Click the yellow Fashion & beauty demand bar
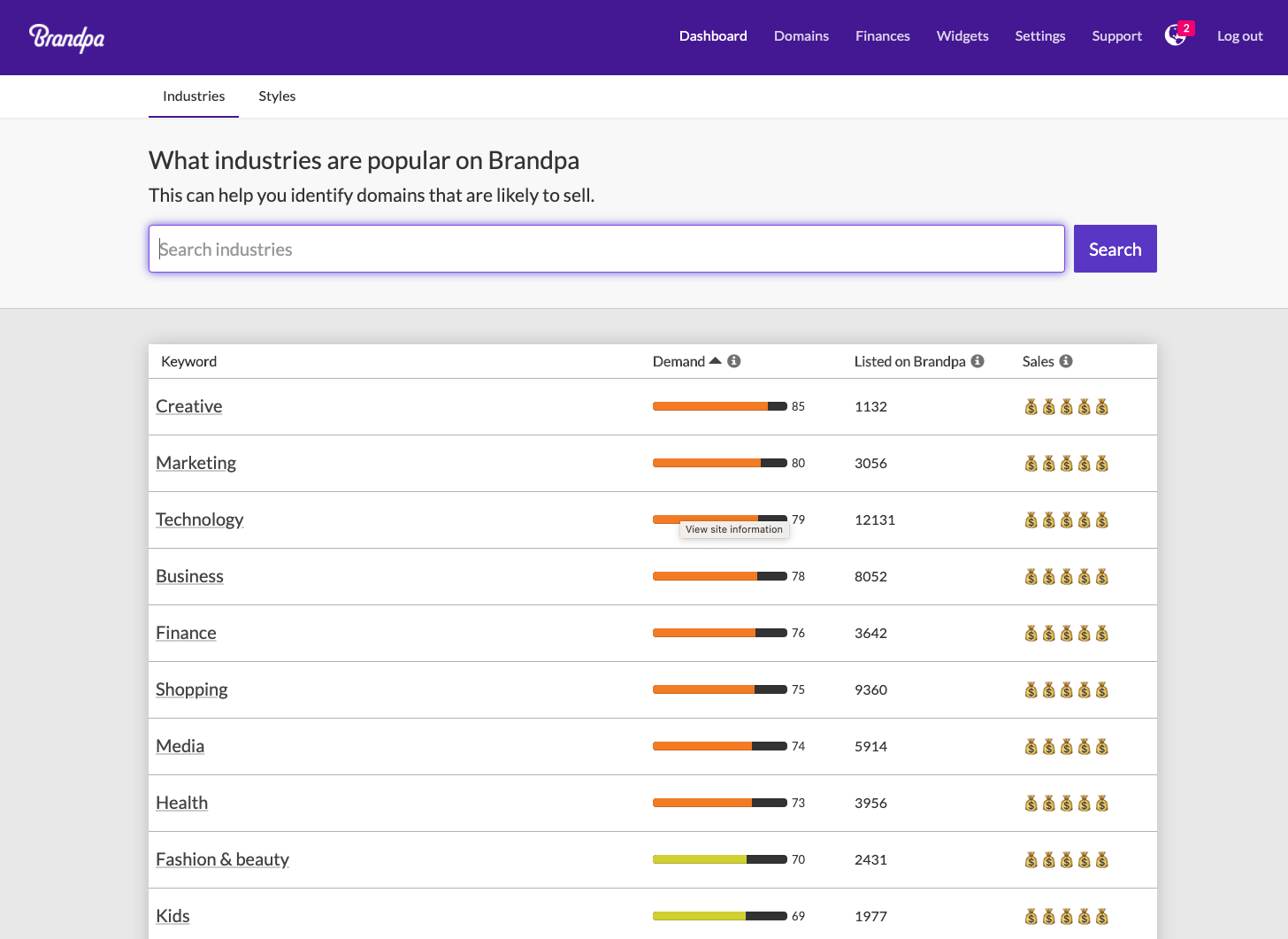1288x939 pixels. coord(720,859)
